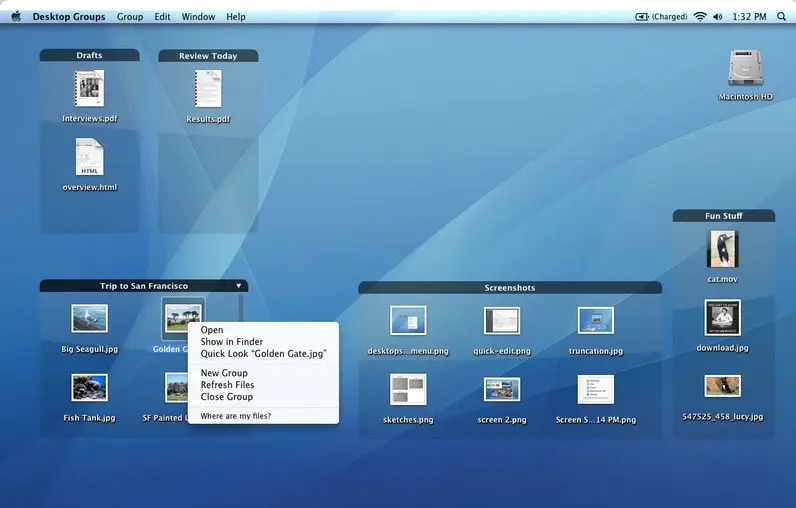This screenshot has height=508, width=796.
Task: Open the Apple menu
Action: (16, 16)
